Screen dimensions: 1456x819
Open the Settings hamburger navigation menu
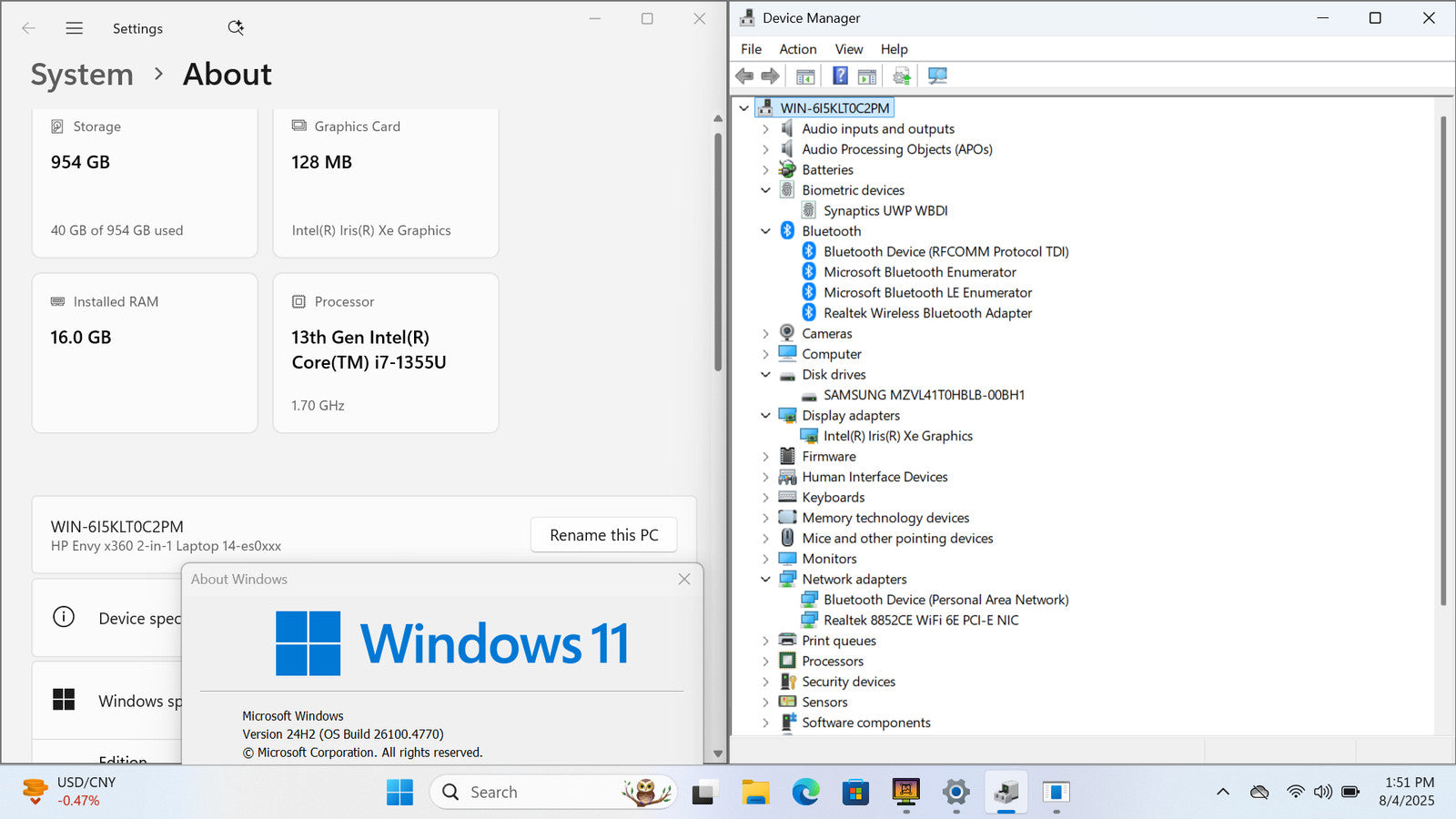click(x=75, y=28)
